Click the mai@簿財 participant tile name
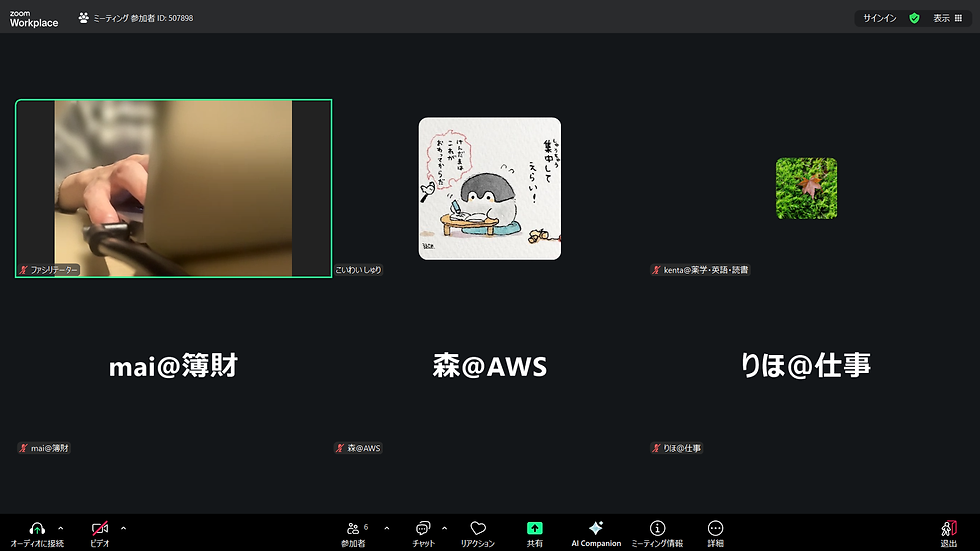980x551 pixels. (x=173, y=366)
